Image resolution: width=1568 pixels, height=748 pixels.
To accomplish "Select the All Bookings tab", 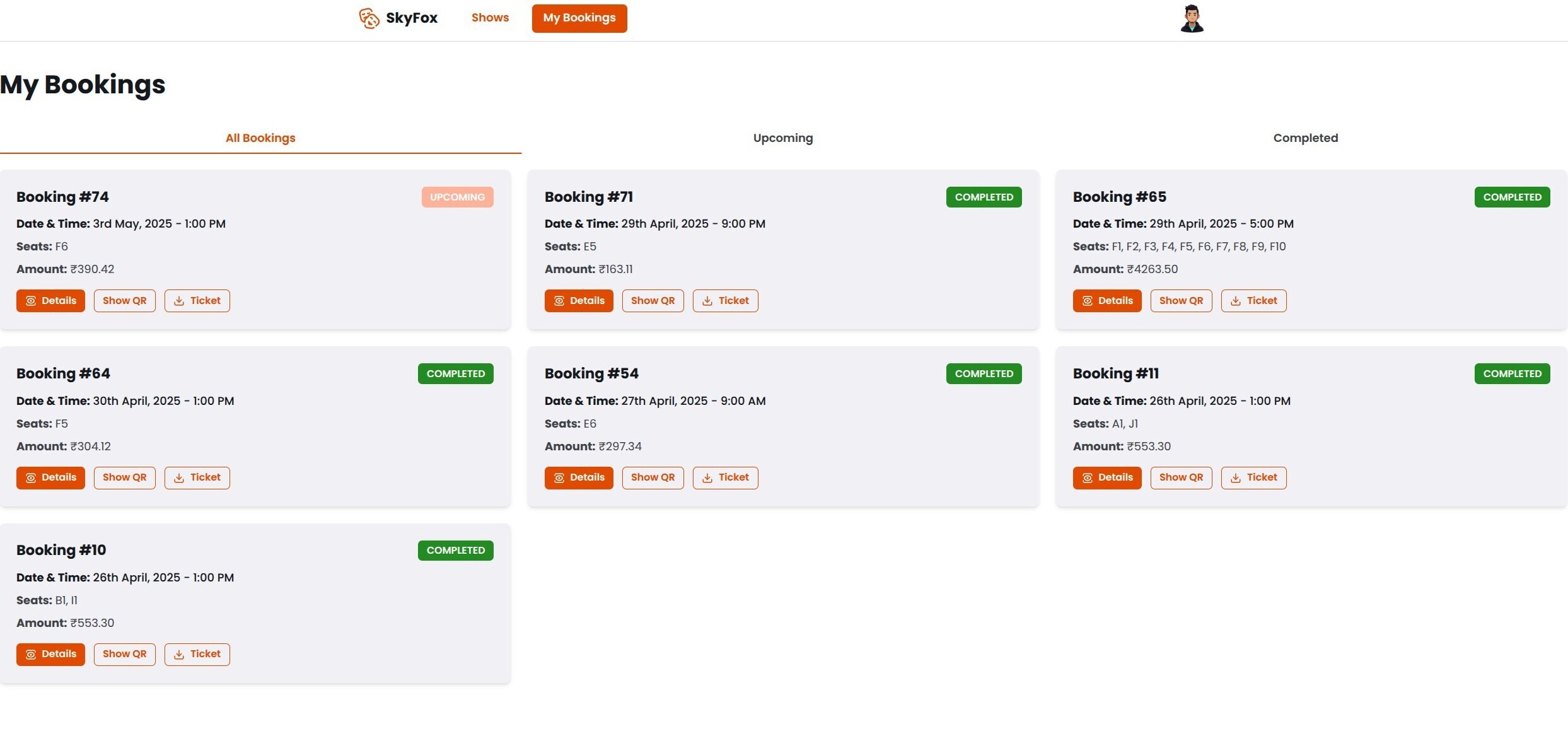I will 260,138.
